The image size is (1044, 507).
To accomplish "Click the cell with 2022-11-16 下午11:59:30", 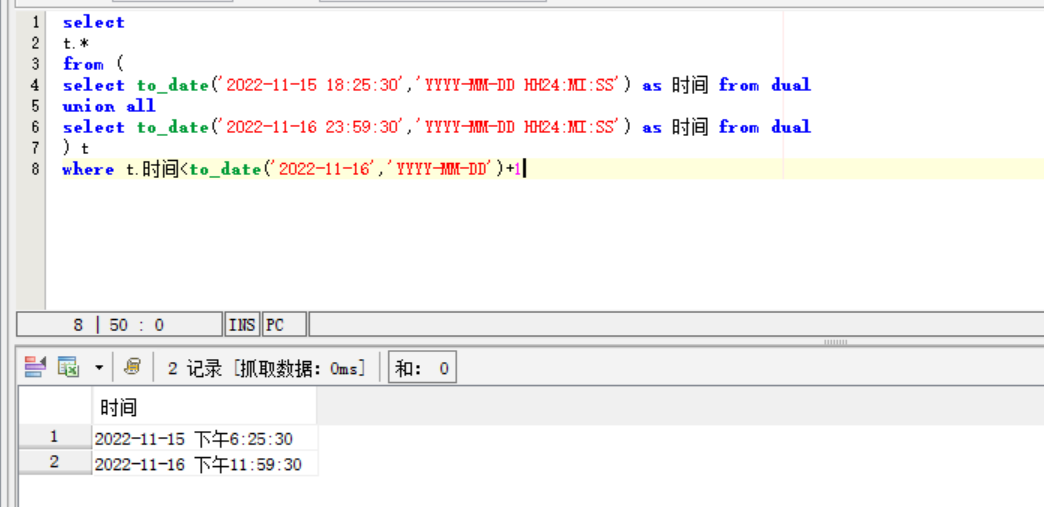I will pyautogui.click(x=205, y=464).
